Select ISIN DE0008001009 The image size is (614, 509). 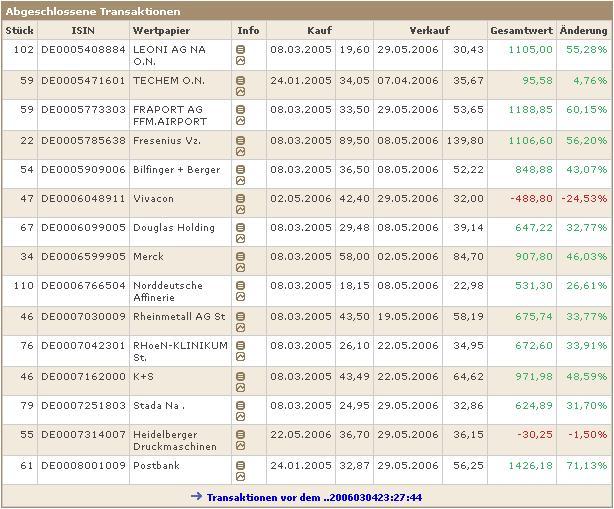[83, 466]
